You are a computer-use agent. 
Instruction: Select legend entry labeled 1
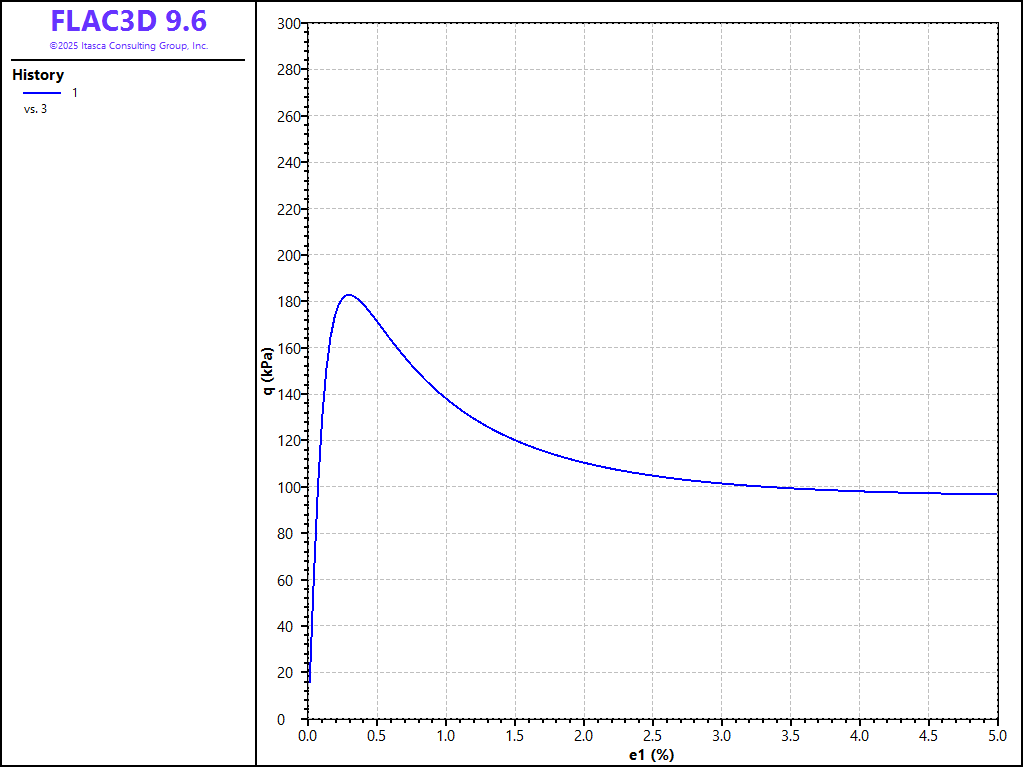coord(75,93)
